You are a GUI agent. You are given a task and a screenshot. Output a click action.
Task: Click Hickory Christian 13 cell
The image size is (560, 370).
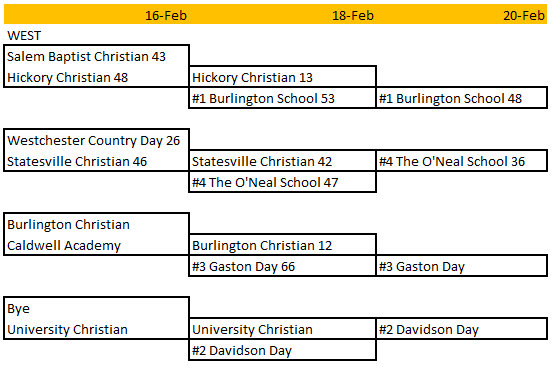point(282,77)
